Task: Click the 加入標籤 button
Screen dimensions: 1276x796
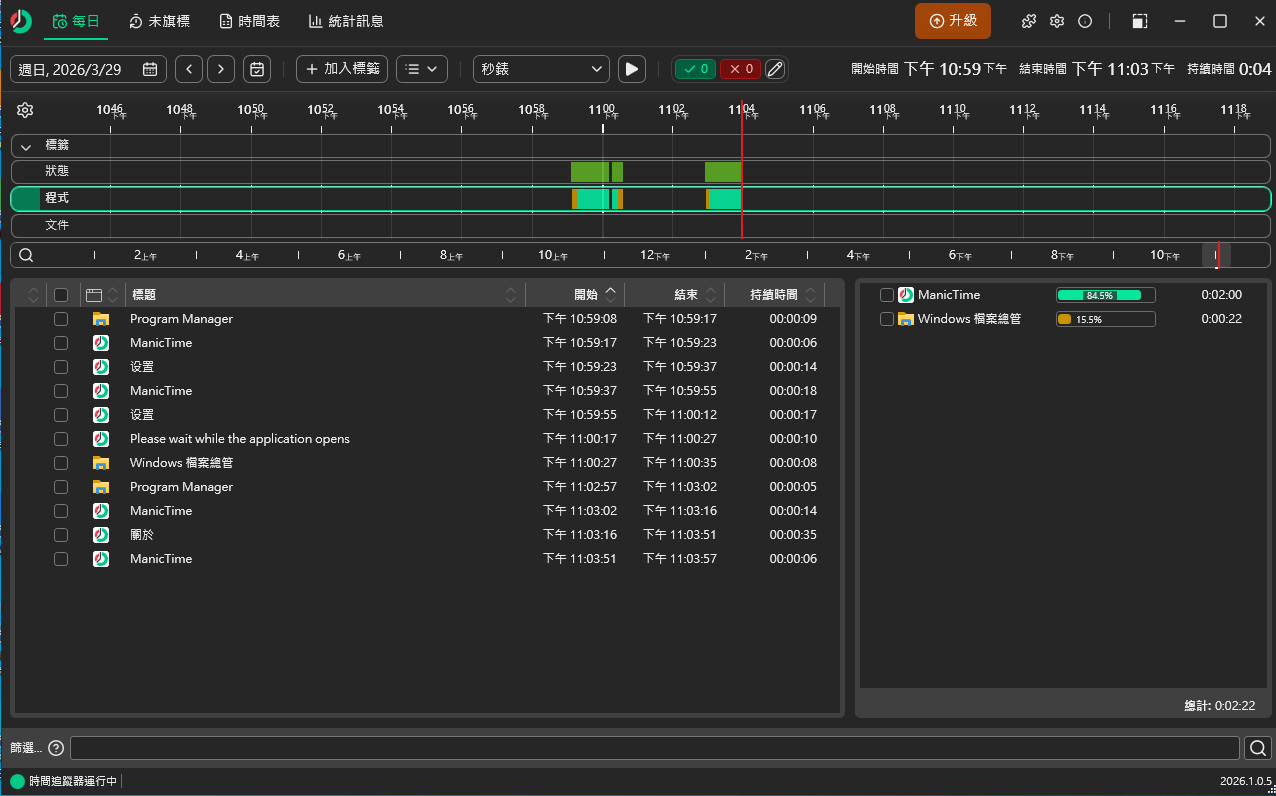Action: pyautogui.click(x=342, y=69)
